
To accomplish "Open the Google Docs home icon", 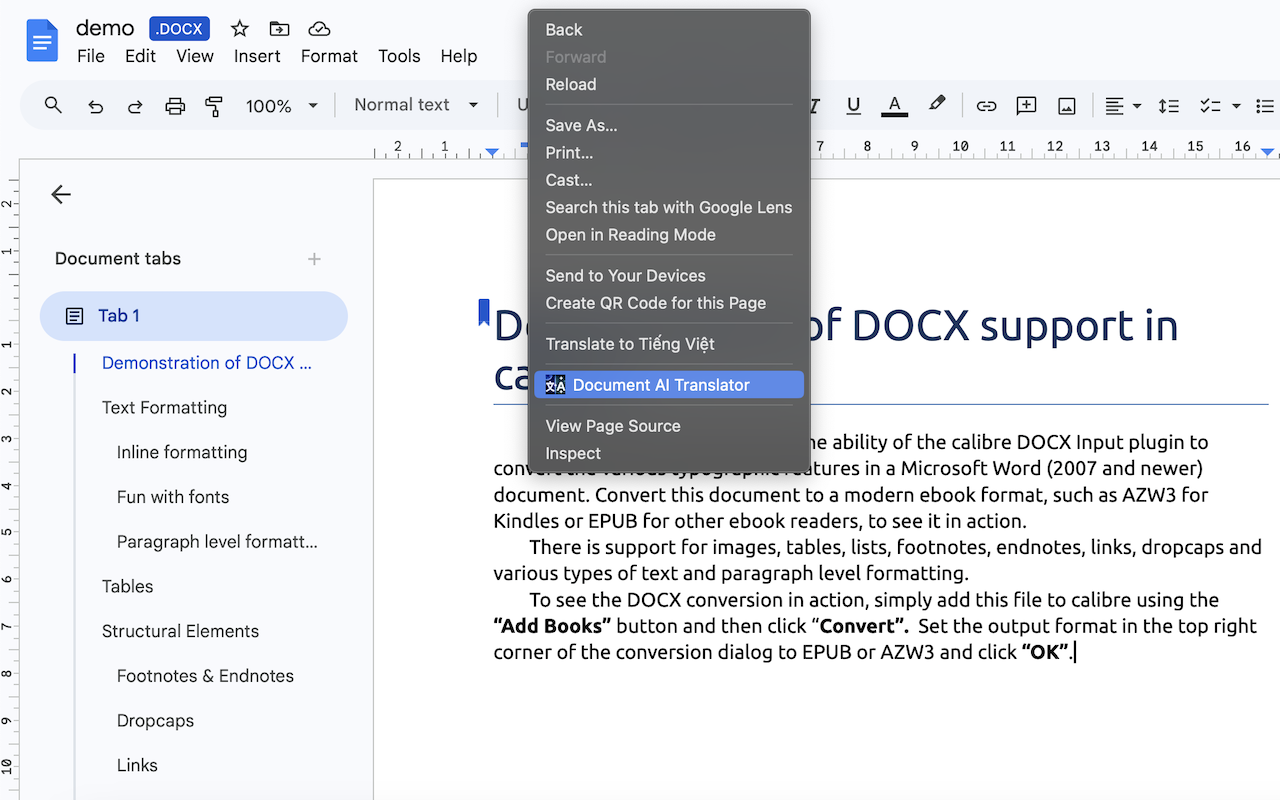I will [42, 42].
